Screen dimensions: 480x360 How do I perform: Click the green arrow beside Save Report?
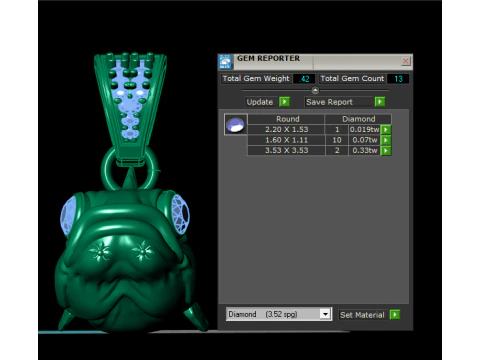click(380, 102)
